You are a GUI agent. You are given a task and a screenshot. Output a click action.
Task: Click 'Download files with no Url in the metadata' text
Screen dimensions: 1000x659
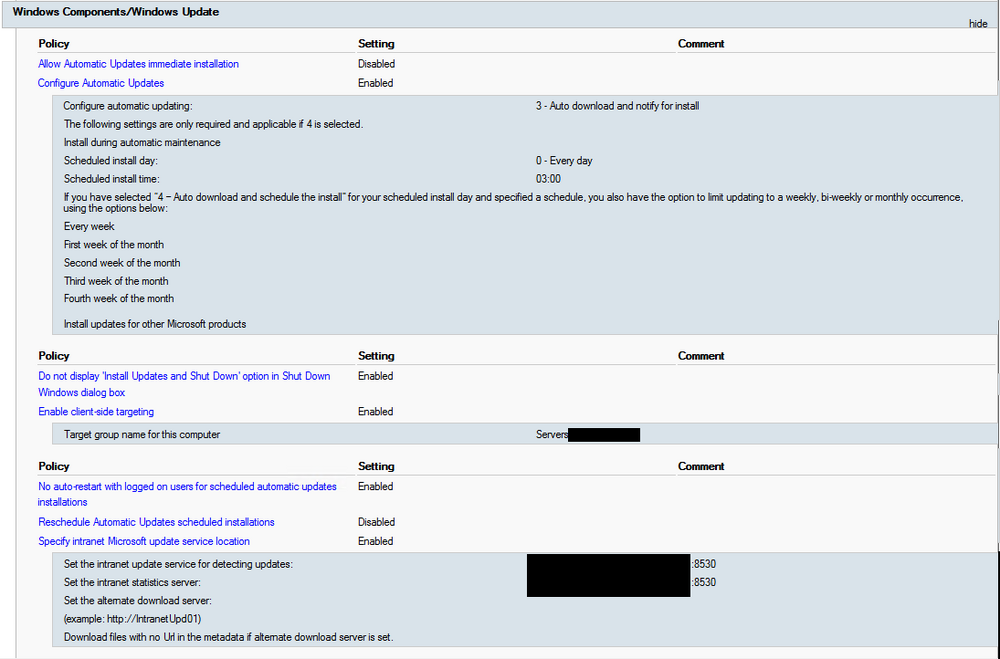228,637
